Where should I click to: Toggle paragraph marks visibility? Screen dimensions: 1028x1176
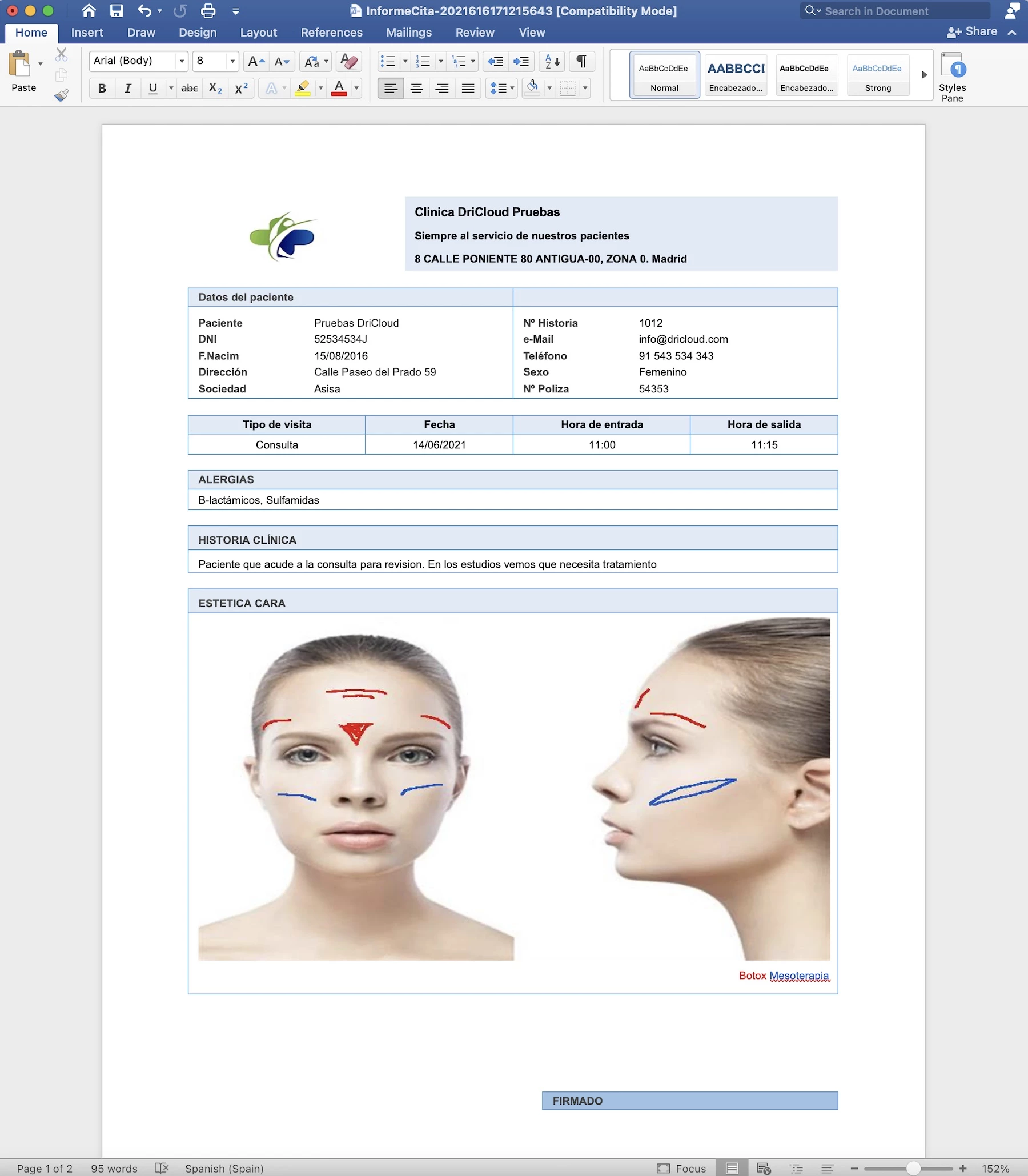point(582,61)
